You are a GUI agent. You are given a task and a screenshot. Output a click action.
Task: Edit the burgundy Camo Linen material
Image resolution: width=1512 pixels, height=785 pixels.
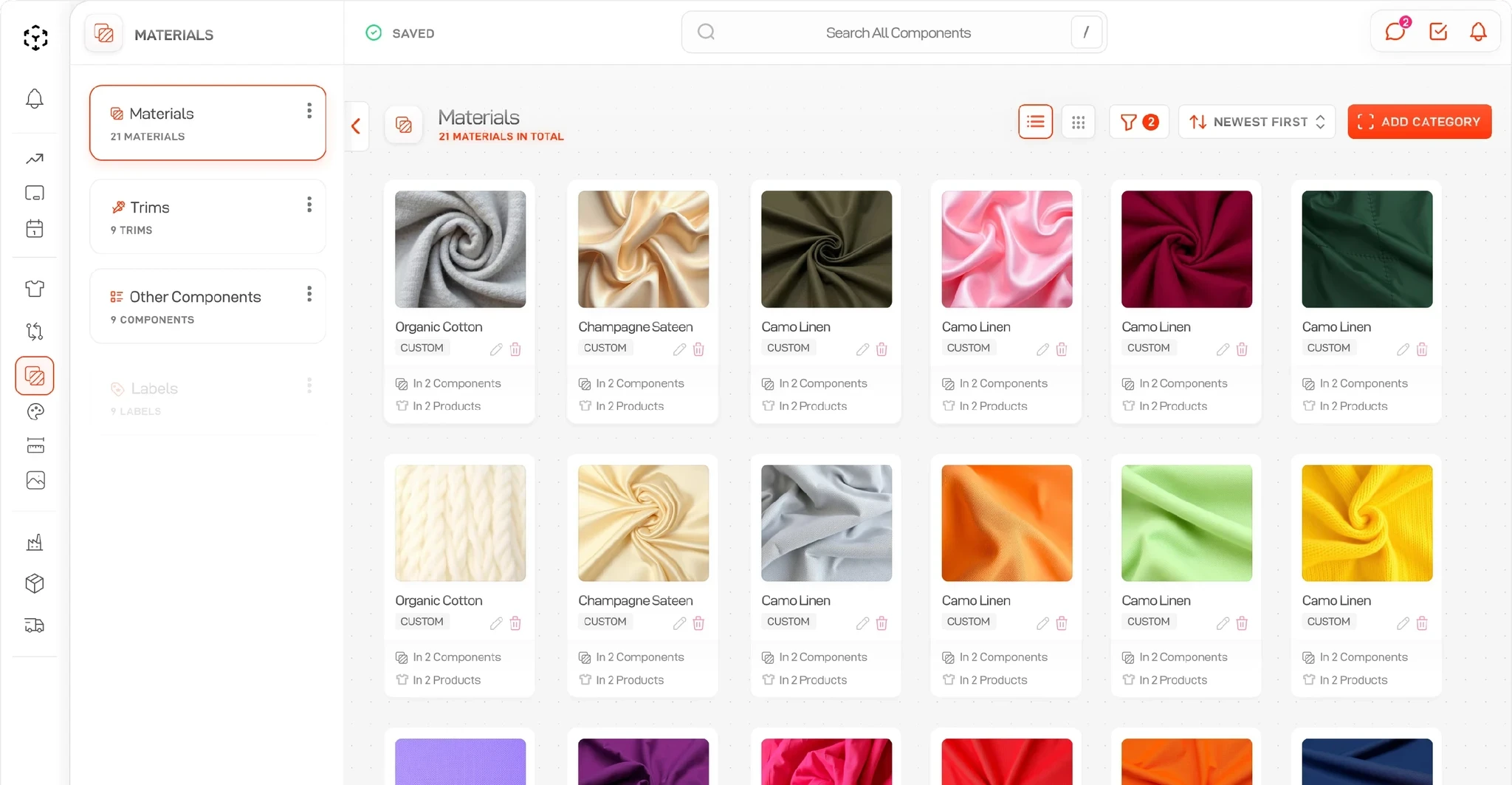pos(1223,349)
